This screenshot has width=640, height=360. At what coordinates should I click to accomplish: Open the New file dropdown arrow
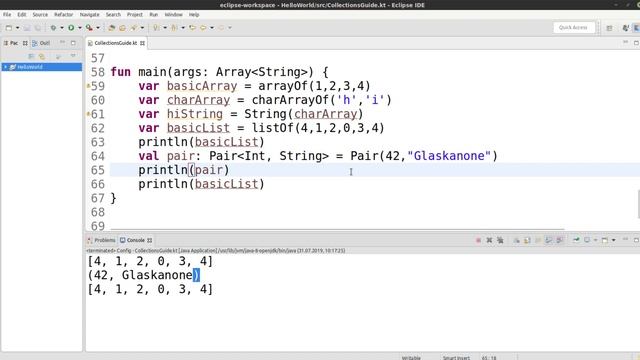[17, 28]
